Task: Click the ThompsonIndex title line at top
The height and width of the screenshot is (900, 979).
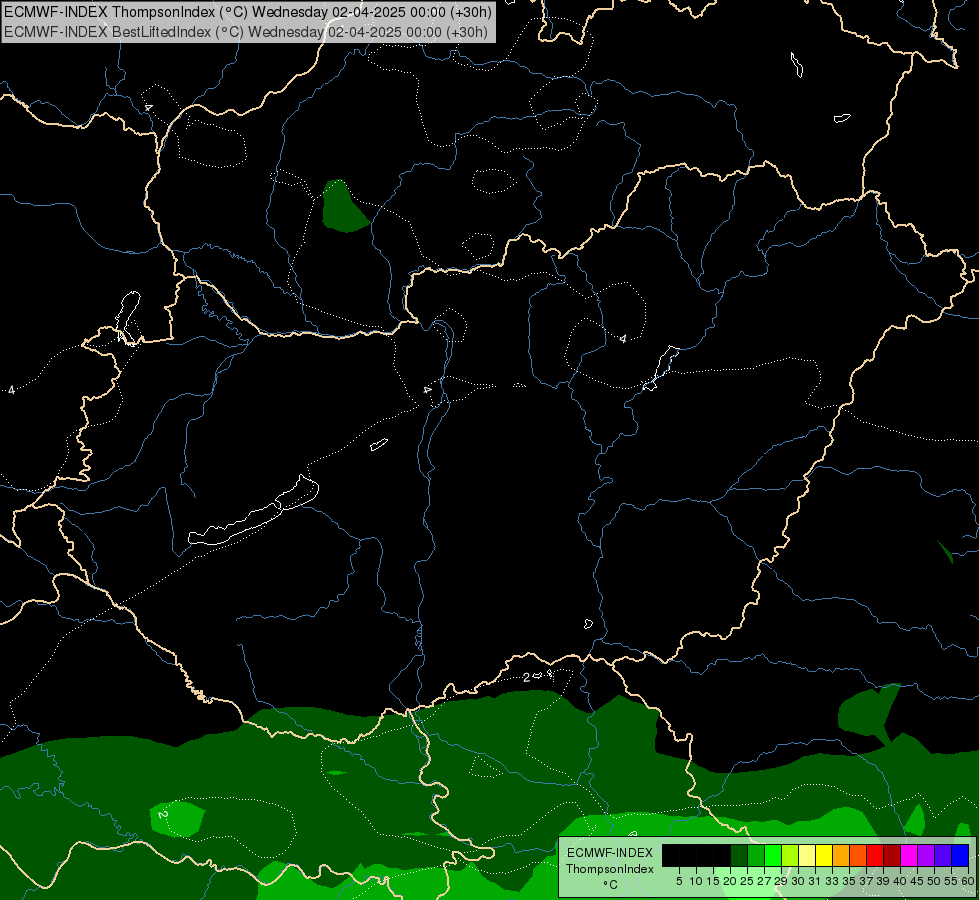Action: click(248, 12)
